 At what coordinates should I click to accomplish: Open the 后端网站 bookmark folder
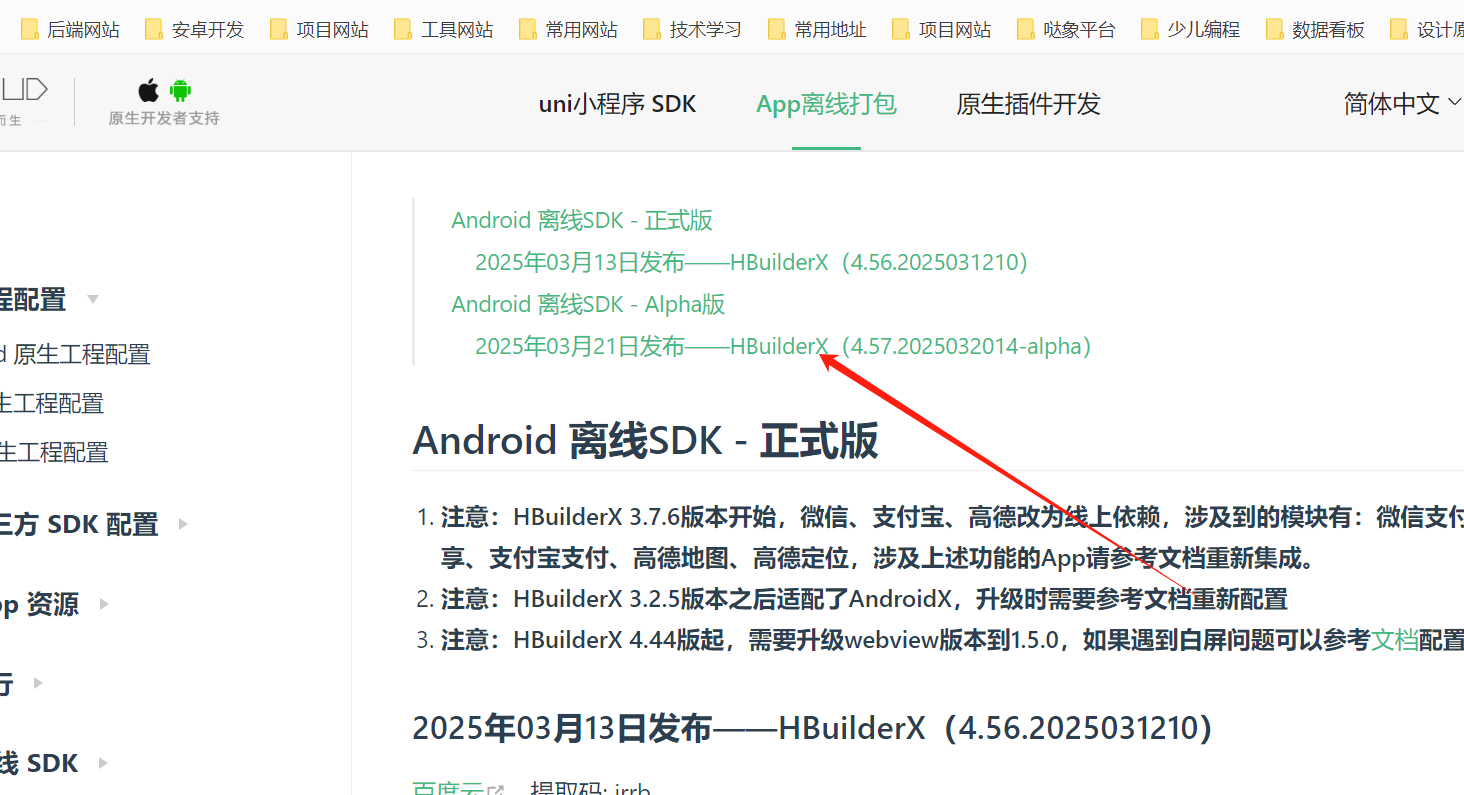[x=70, y=29]
